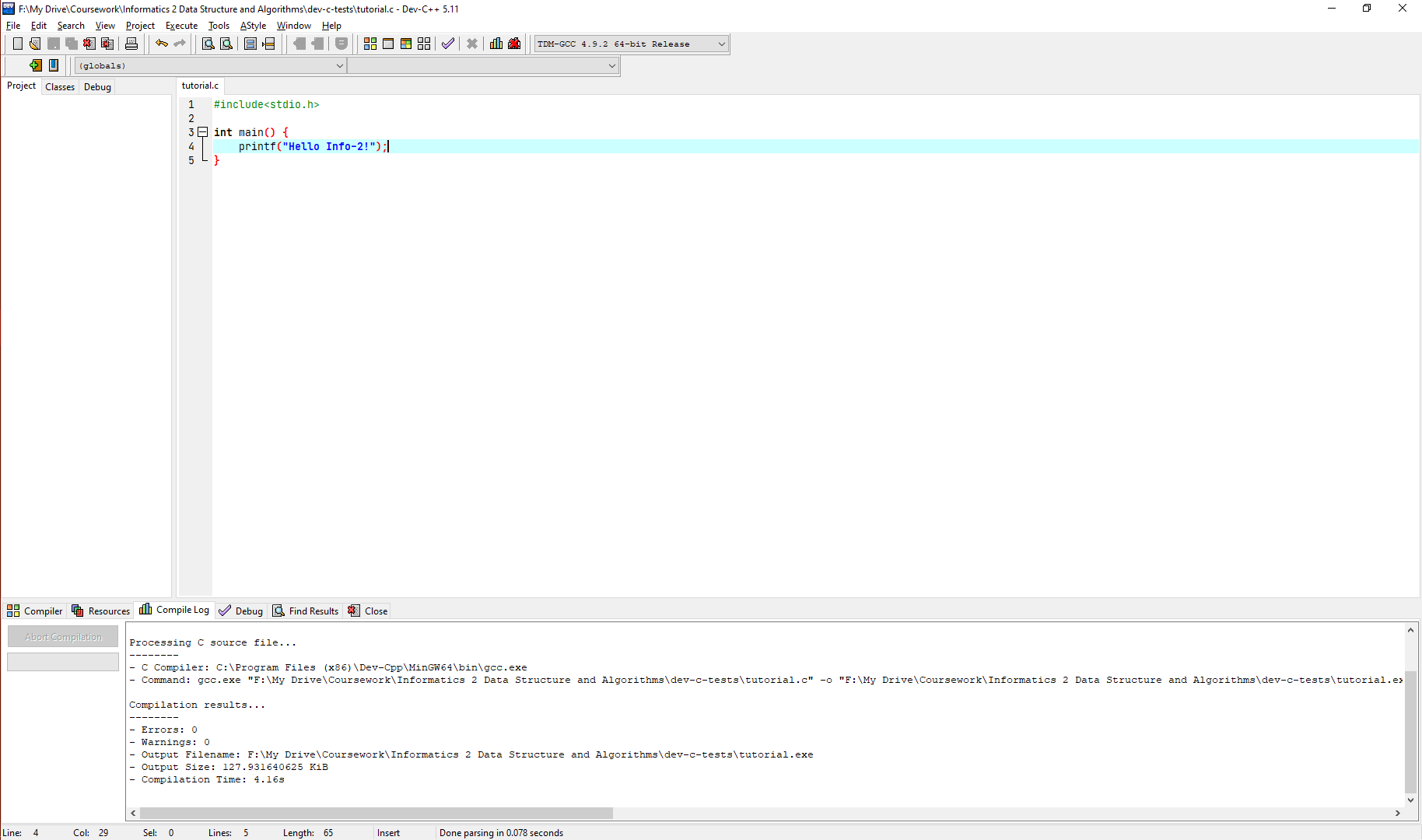Click the Debug checkmark toolbar icon
Screen dimensions: 1422x840
[x=448, y=44]
